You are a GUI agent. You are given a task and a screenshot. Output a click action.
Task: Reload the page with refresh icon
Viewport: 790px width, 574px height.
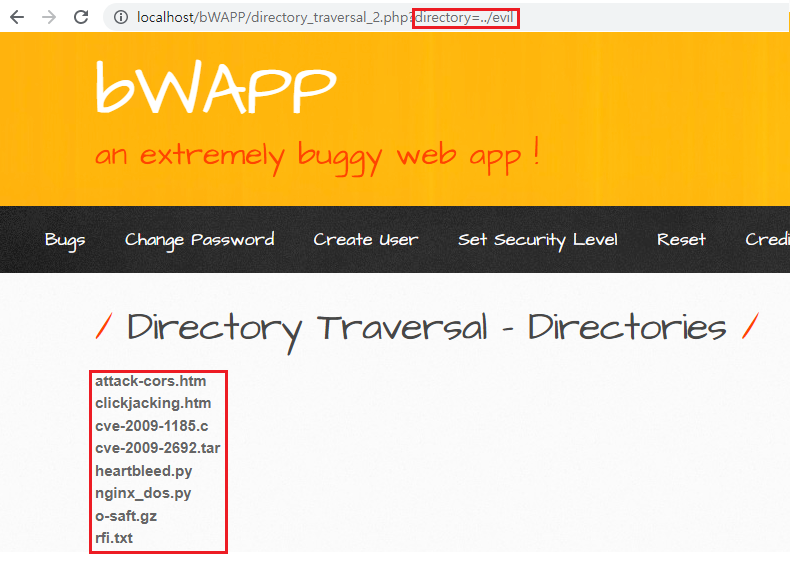click(81, 17)
